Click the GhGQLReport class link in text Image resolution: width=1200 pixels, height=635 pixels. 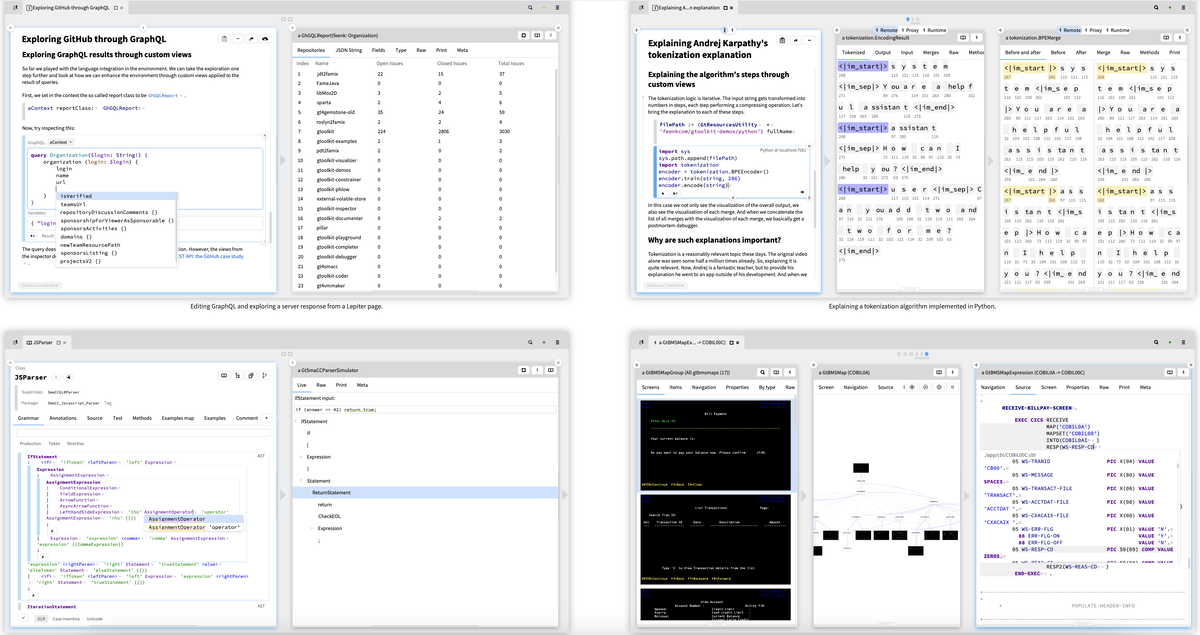pyautogui.click(x=161, y=96)
